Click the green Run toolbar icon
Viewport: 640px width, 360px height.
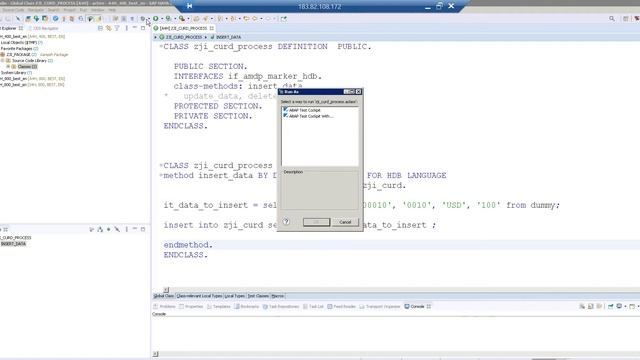[156, 18]
